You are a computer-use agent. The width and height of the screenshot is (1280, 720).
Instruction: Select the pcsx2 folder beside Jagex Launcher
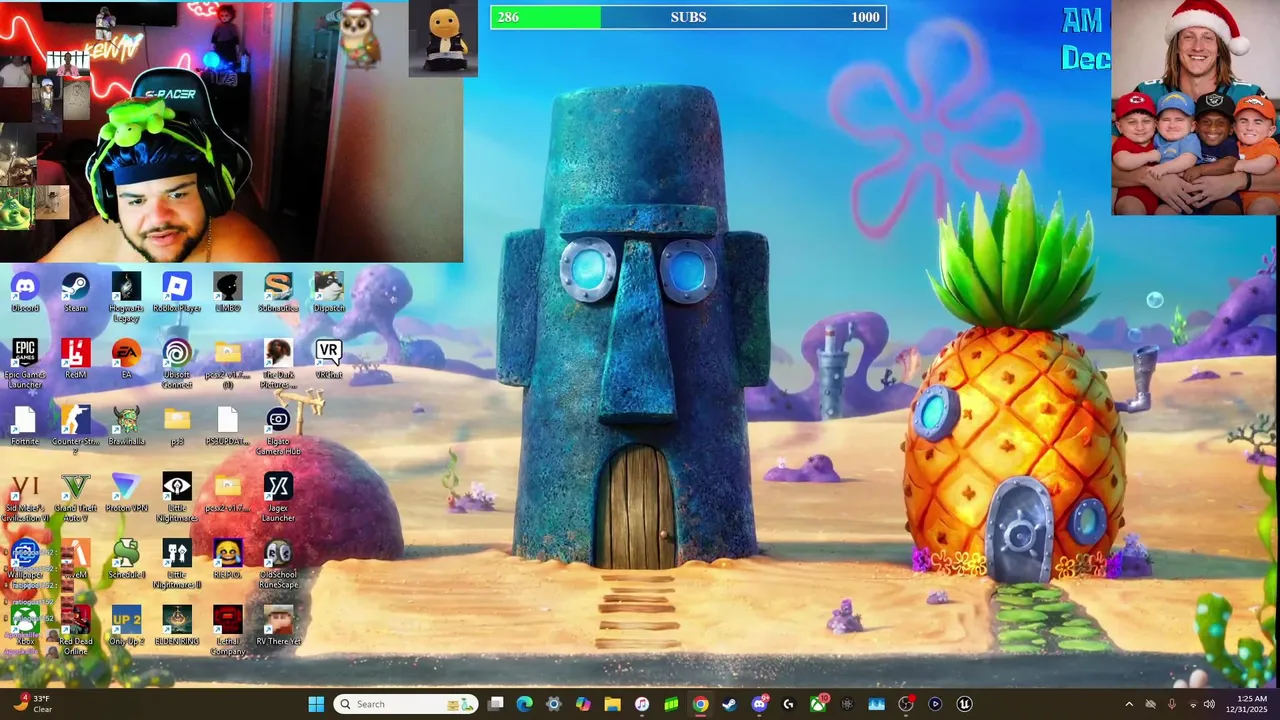227,493
